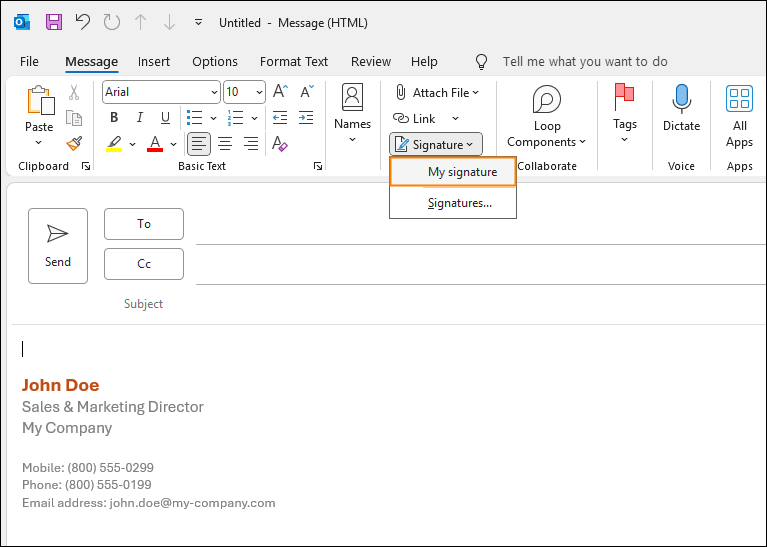Go to previous item up arrow
This screenshot has width=767, height=547.
(140, 23)
